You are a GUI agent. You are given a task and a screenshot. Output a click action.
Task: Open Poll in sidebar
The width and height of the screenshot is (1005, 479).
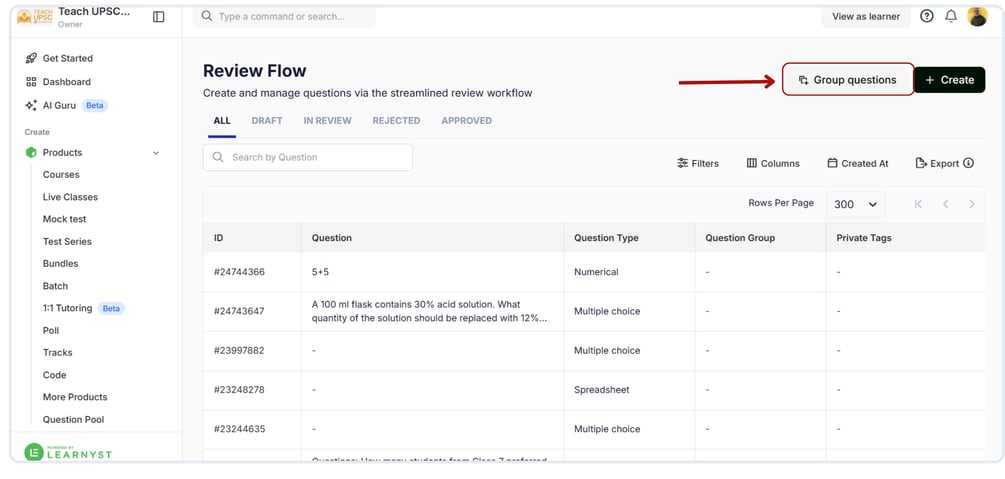[x=51, y=331]
